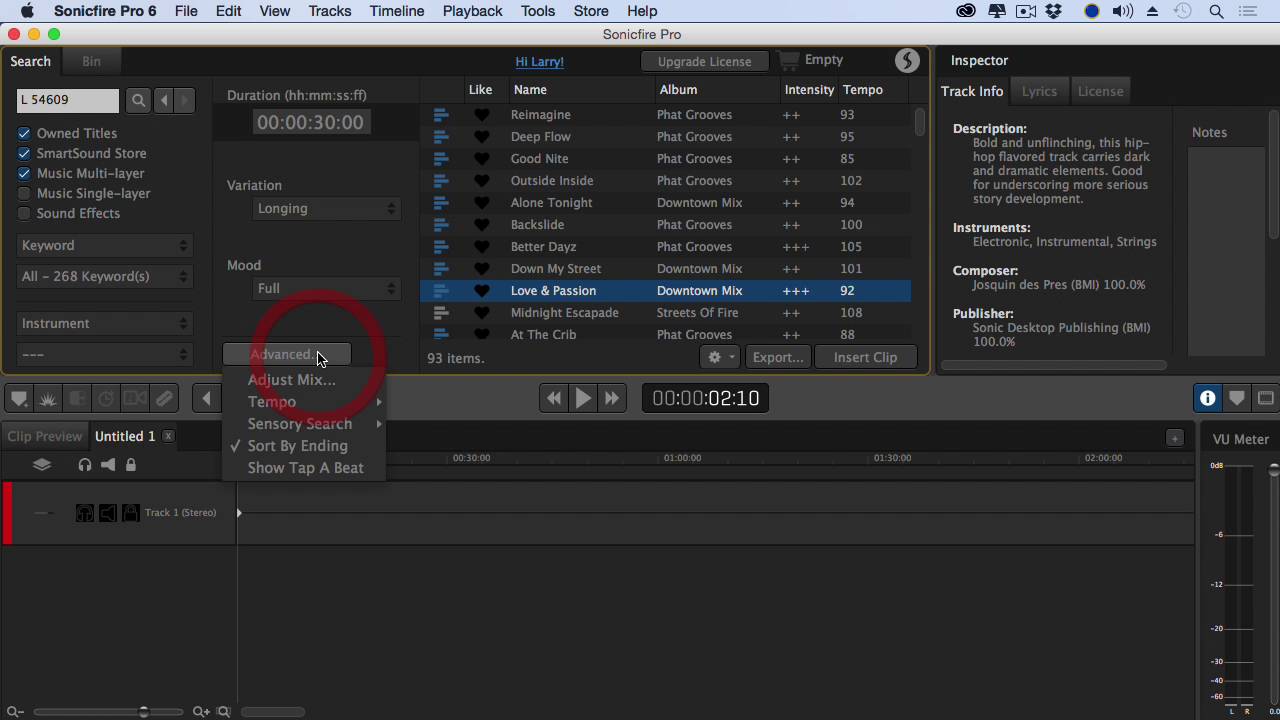Open the All - 268 Keyword(s) dropdown
The height and width of the screenshot is (720, 1280).
coord(104,276)
